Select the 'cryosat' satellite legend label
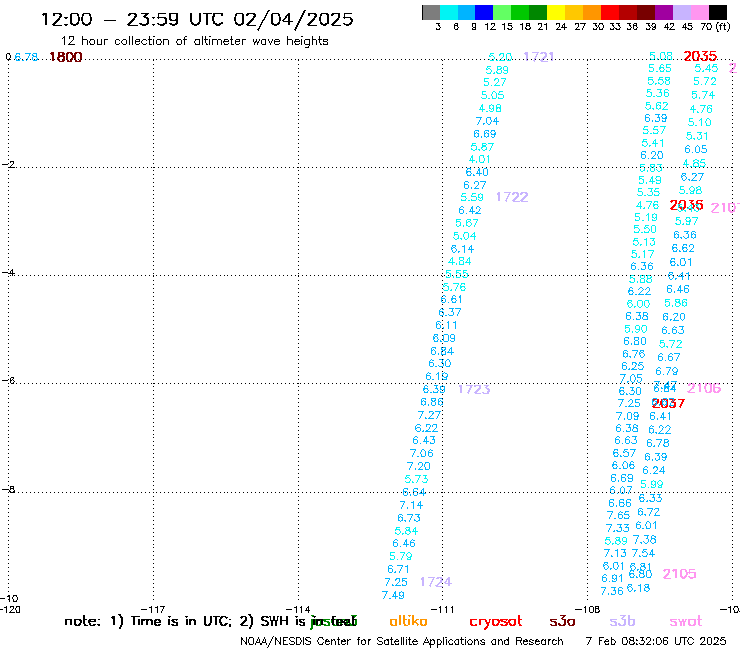This screenshot has height=650, width=740. coord(496,621)
